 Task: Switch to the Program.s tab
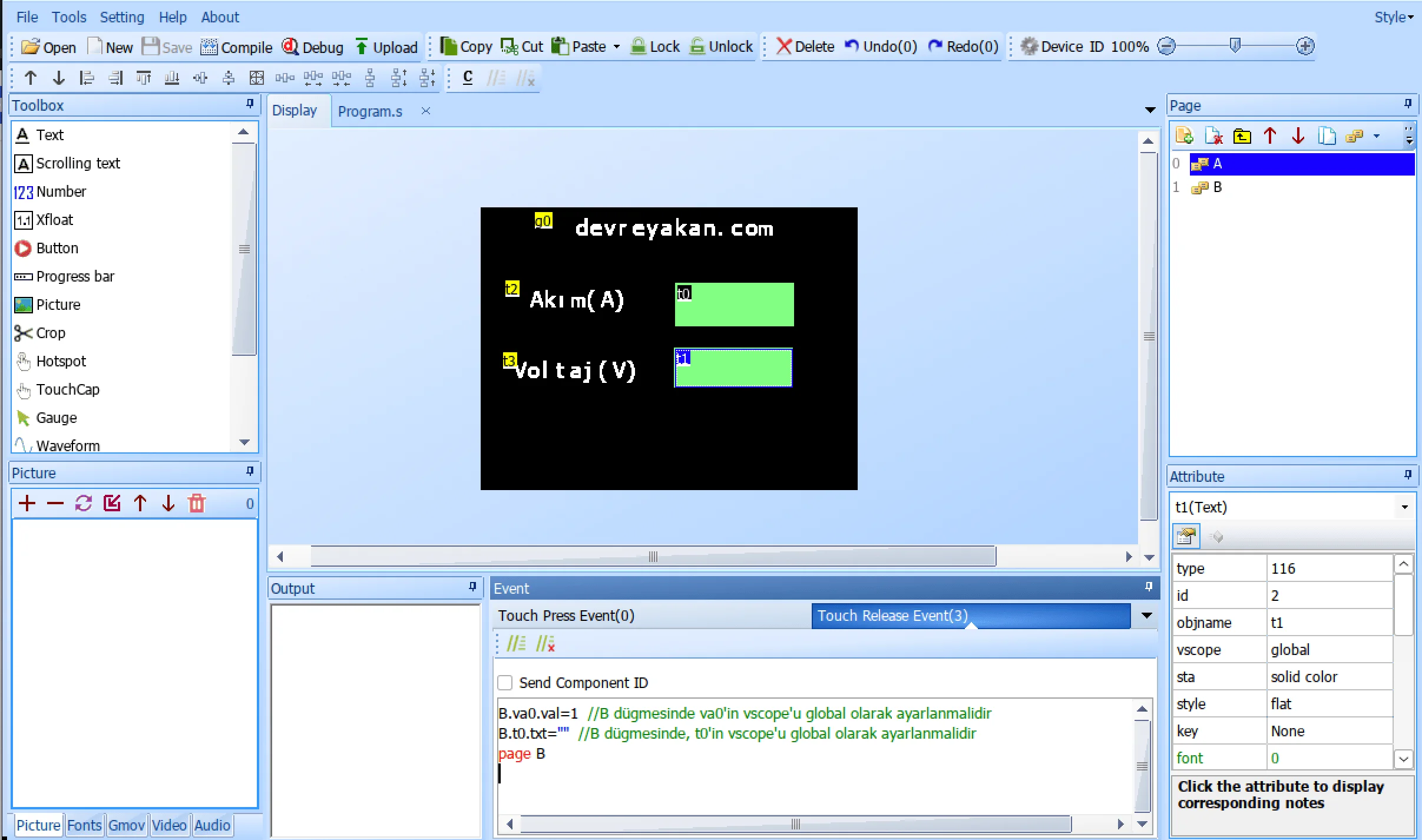click(x=370, y=111)
